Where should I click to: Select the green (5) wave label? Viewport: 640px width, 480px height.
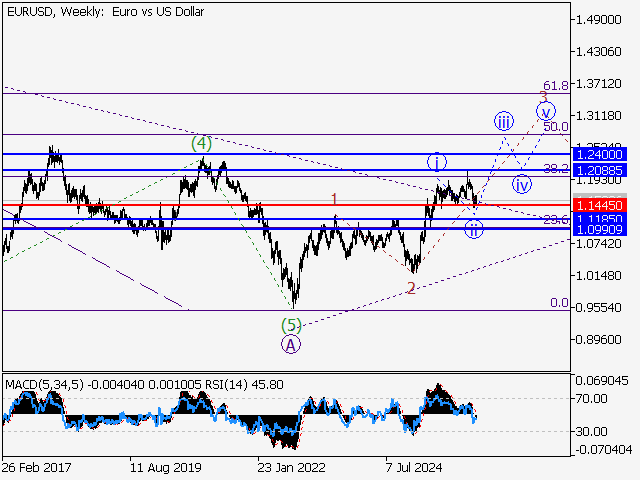(x=290, y=324)
